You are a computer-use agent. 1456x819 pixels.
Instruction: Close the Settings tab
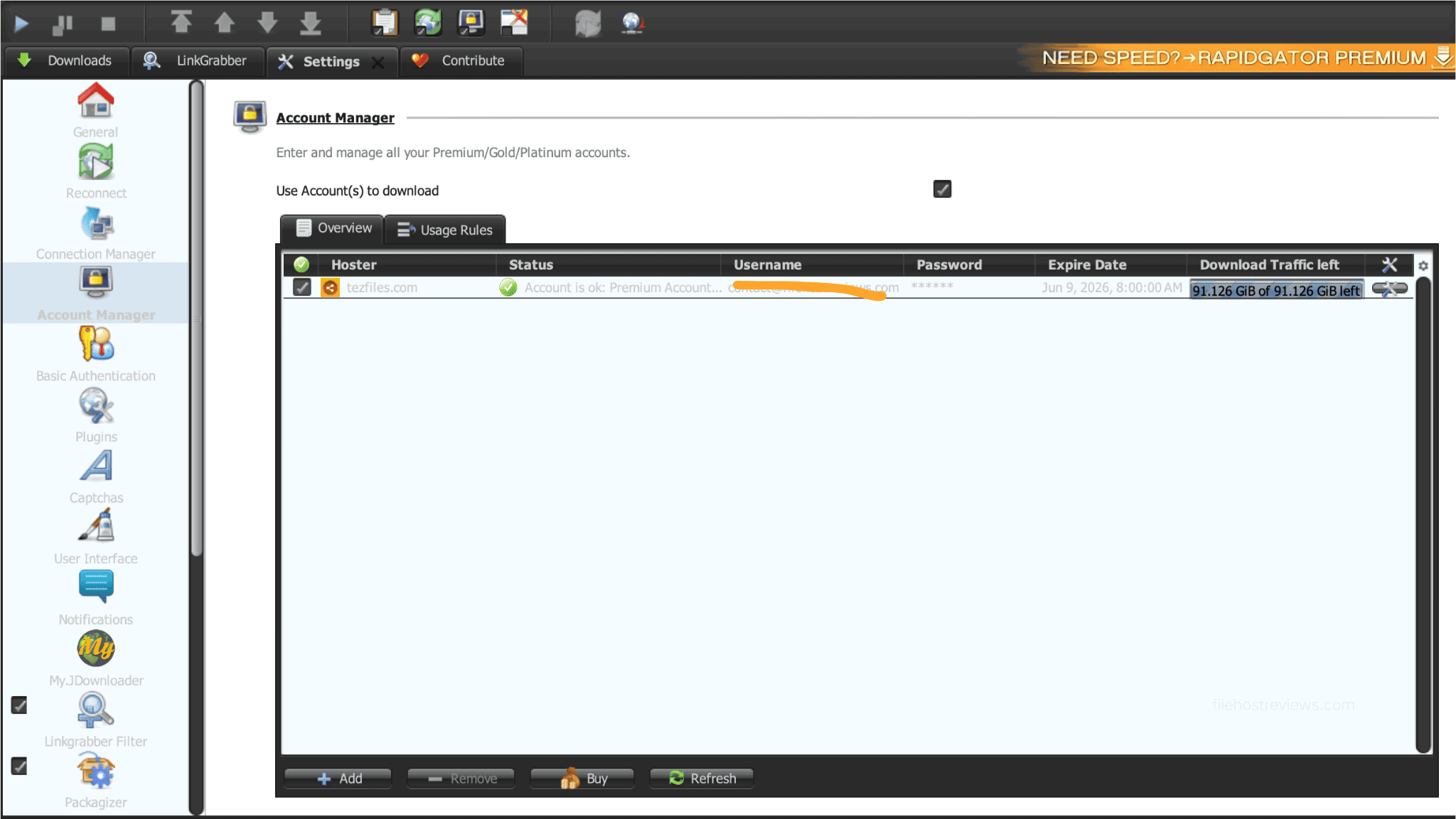(378, 63)
